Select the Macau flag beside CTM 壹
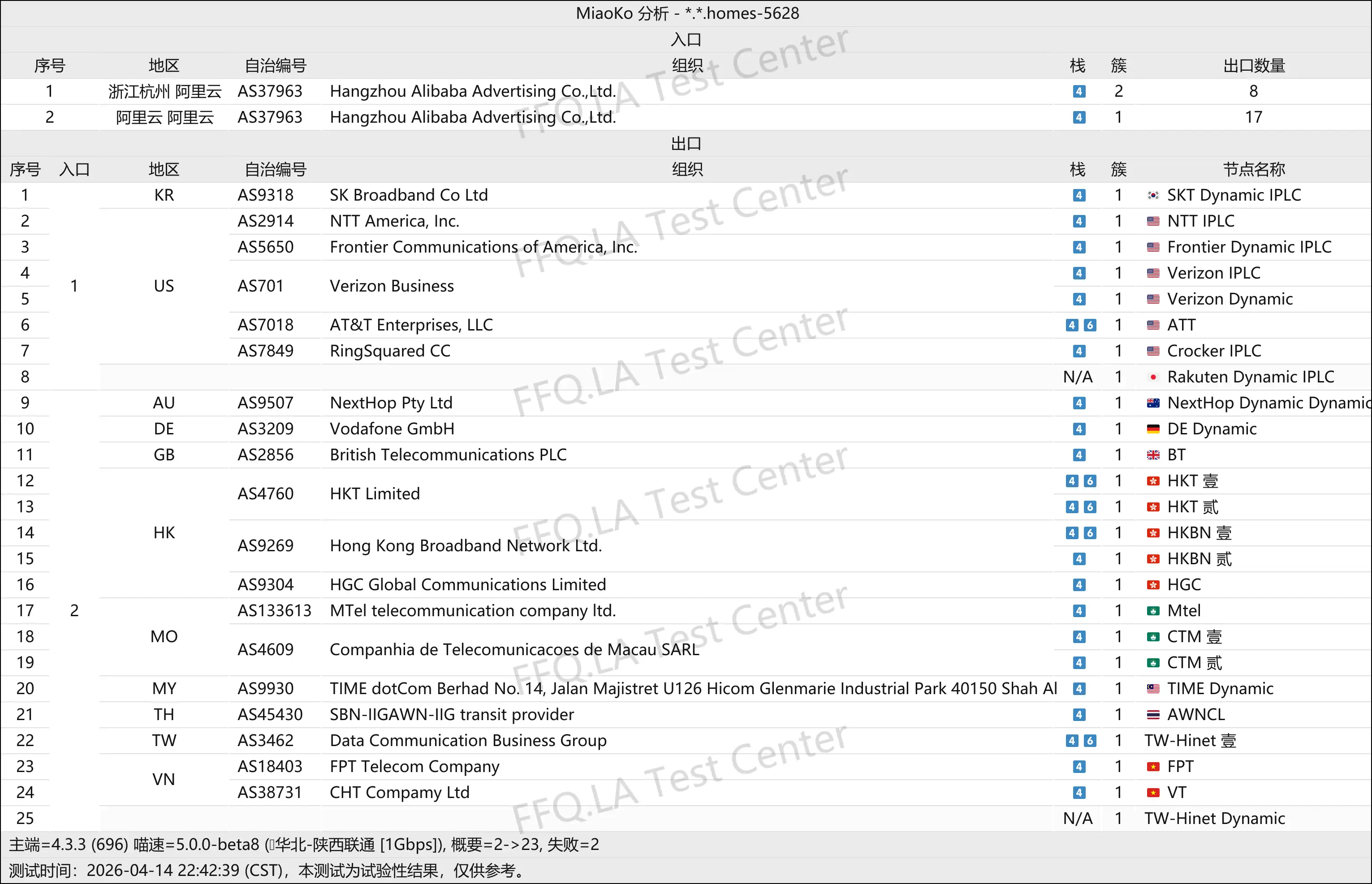 (1152, 637)
